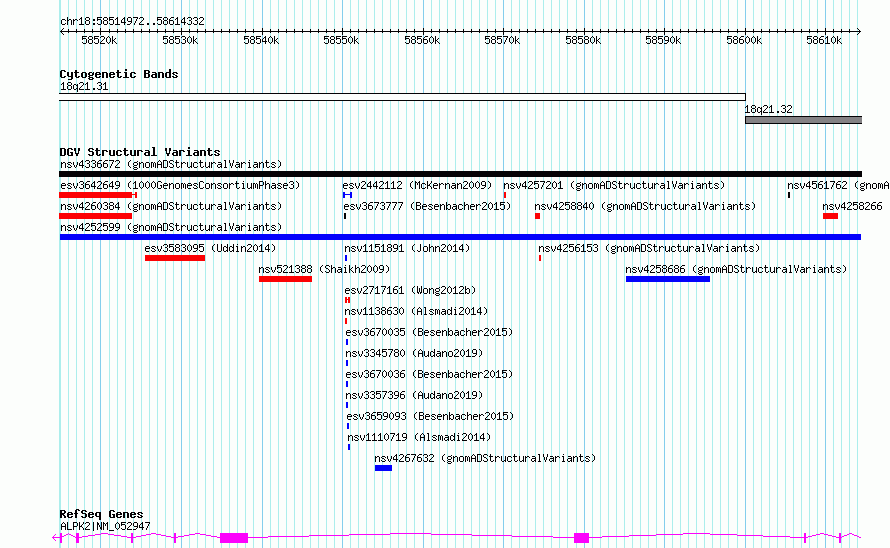Click the 58550k ruler tick label
The height and width of the screenshot is (548, 890).
[341, 41]
